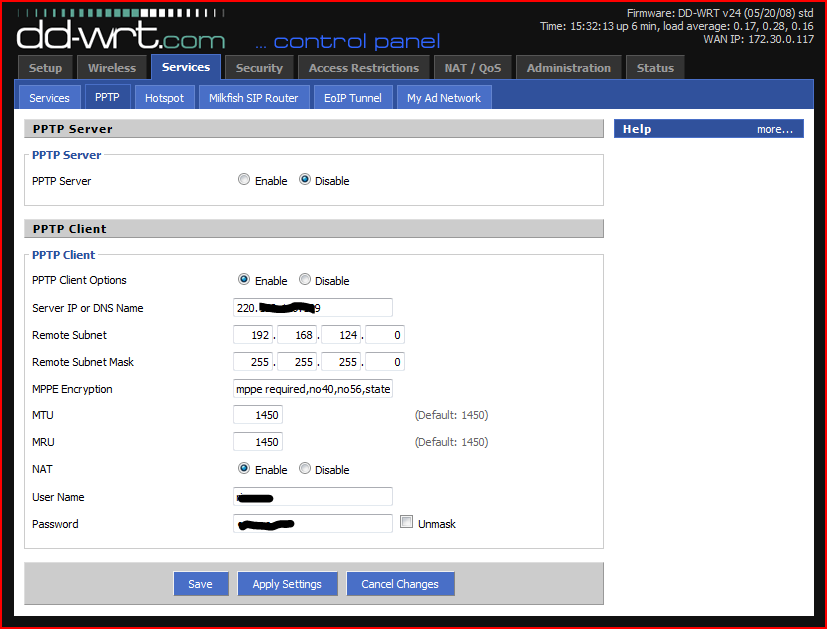Open the My Ad Network sub-tab
This screenshot has height=629, width=827.
pos(444,98)
